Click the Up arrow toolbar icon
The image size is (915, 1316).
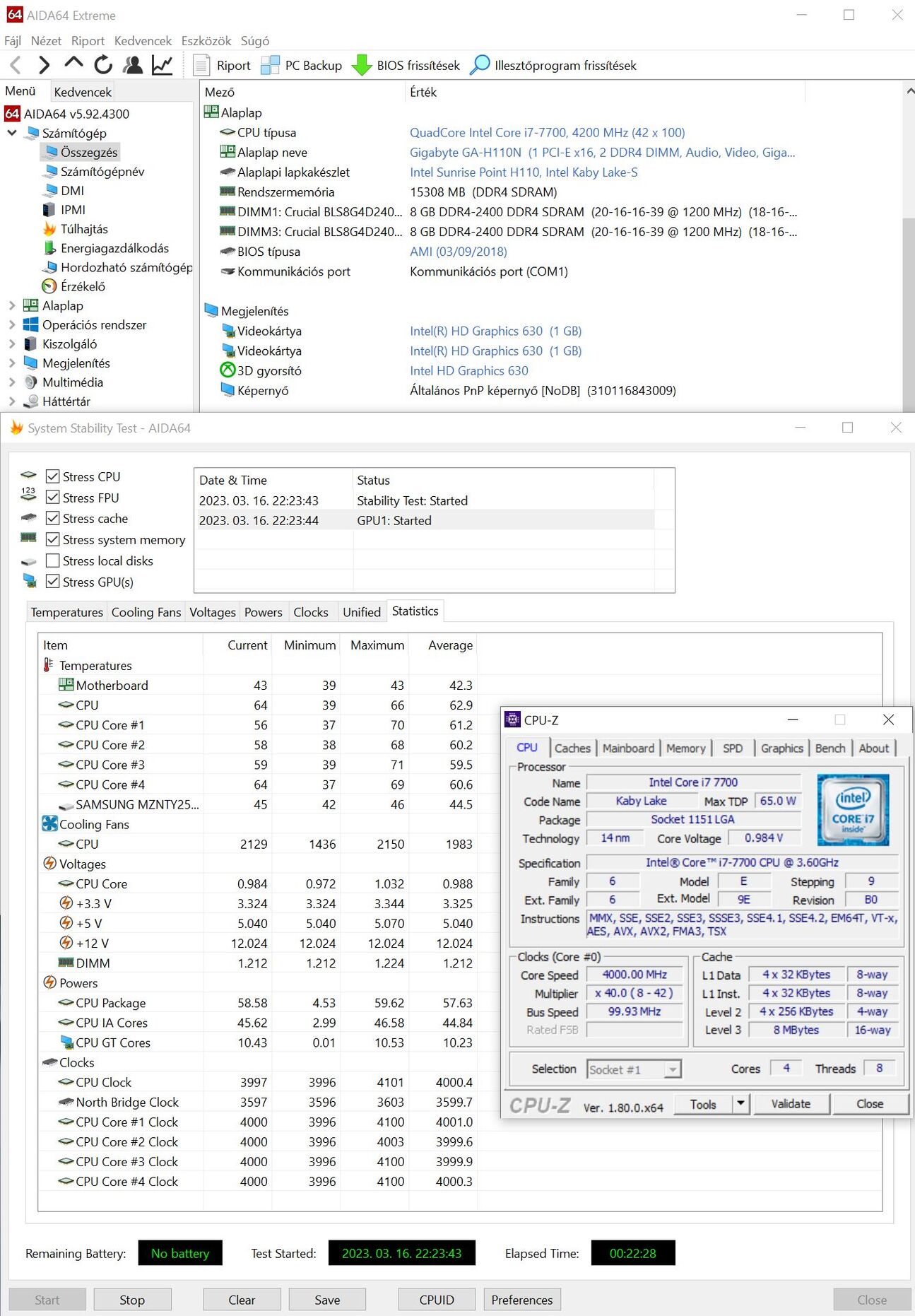[73, 64]
